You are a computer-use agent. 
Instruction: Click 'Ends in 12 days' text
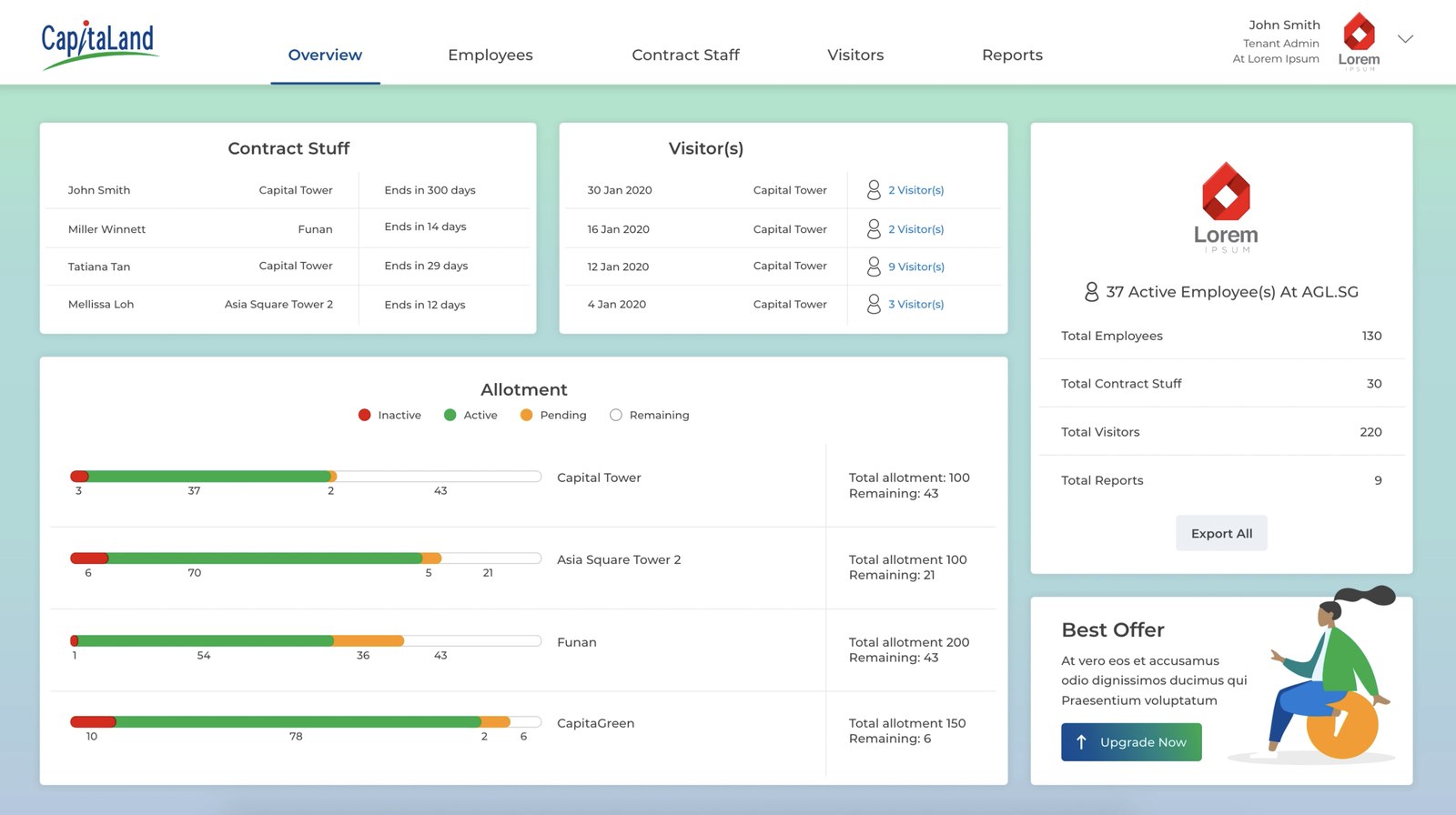pos(424,305)
